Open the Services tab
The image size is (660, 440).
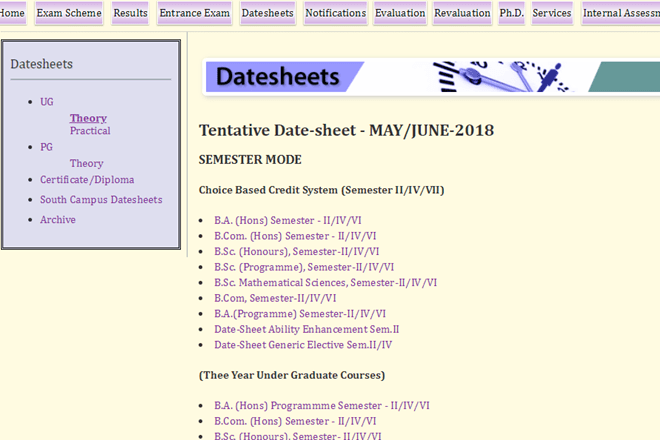pyautogui.click(x=552, y=13)
